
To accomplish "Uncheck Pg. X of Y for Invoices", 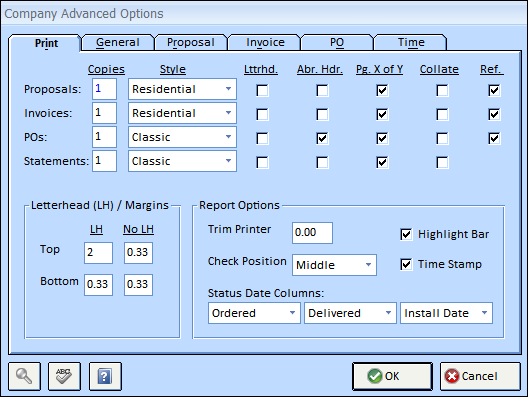I will coord(382,114).
